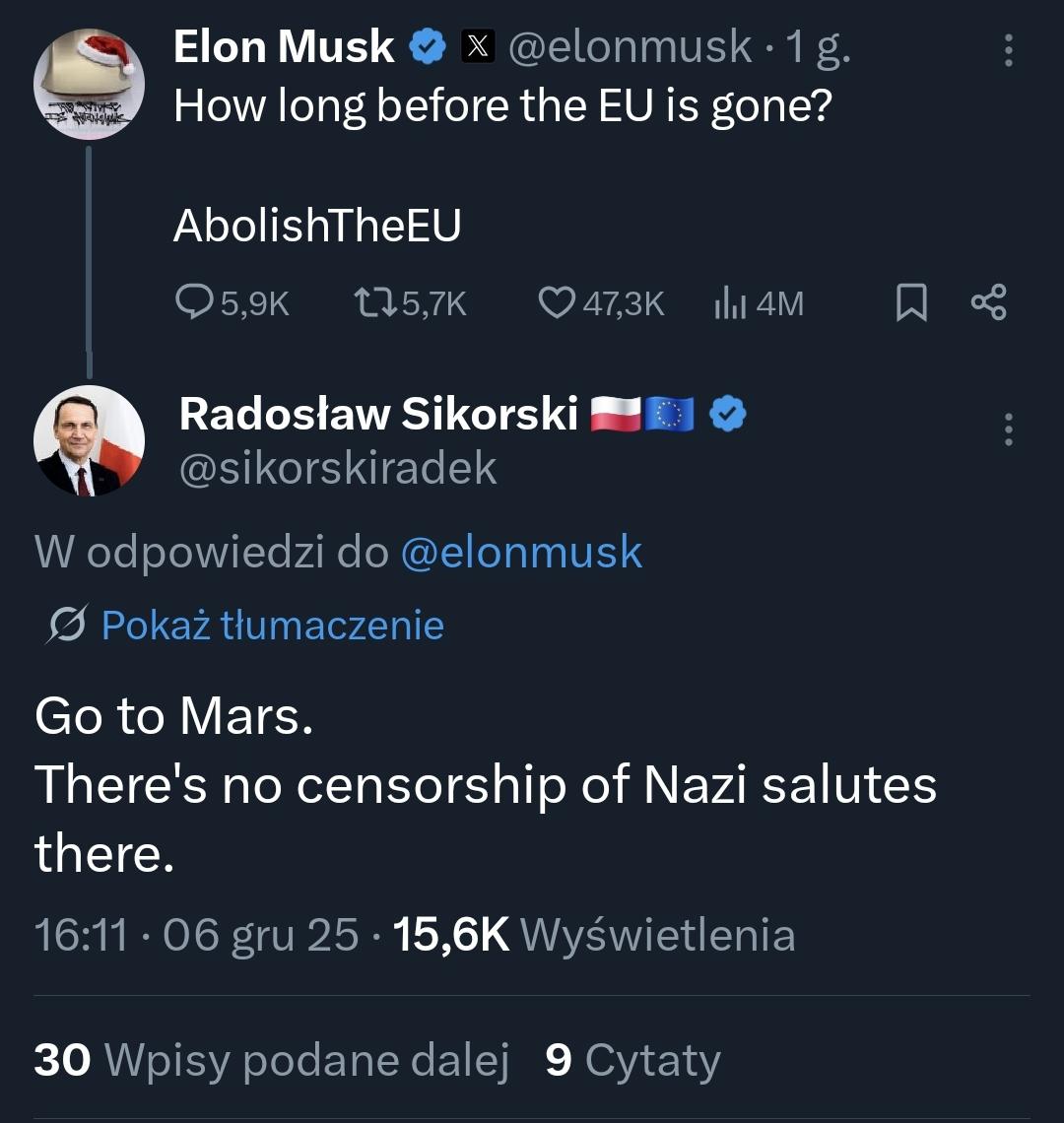The height and width of the screenshot is (1123, 1064).
Task: Click the @sikorskiradek handle
Action: (x=338, y=468)
